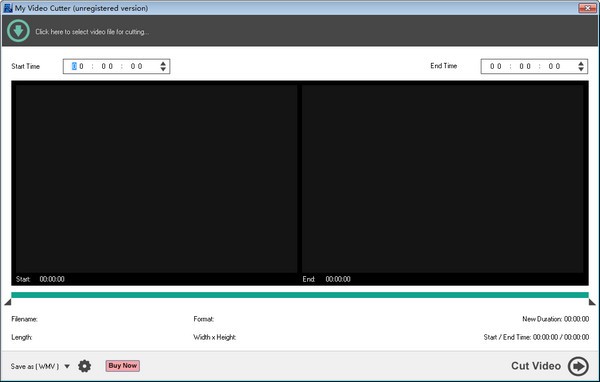
Task: Increase End Time with the up arrow
Action: (581, 63)
